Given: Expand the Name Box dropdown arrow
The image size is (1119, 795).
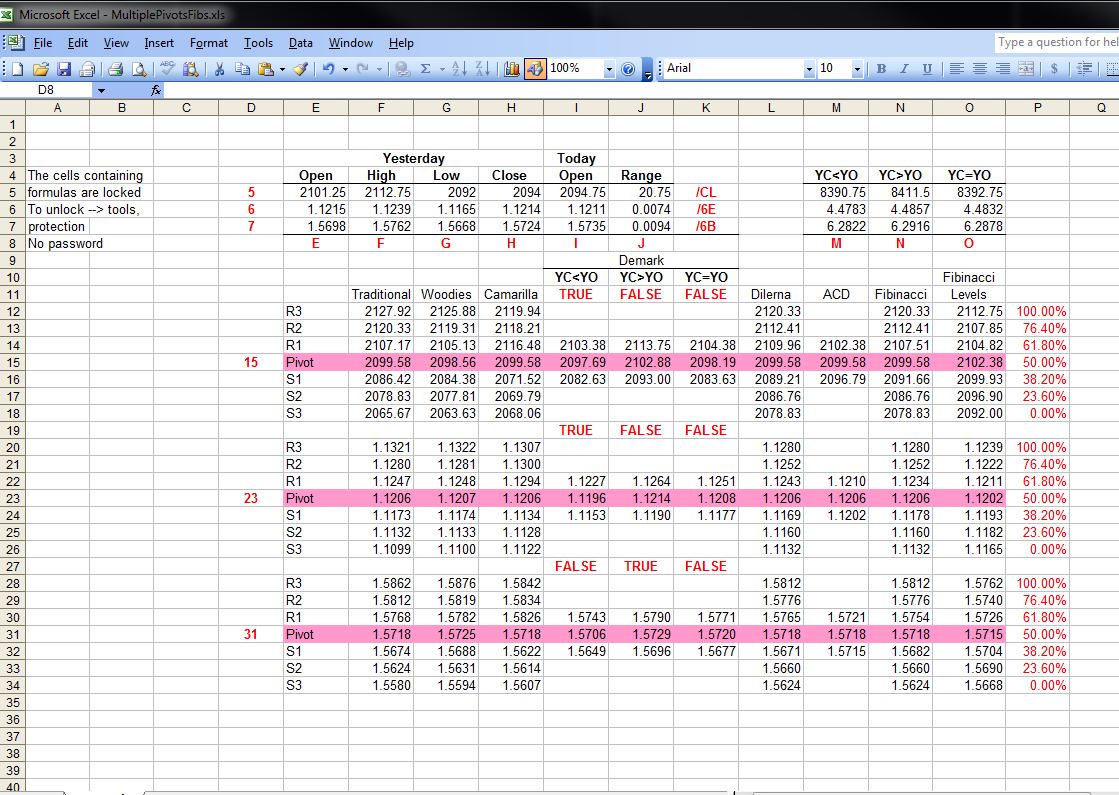Looking at the screenshot, I should (101, 90).
